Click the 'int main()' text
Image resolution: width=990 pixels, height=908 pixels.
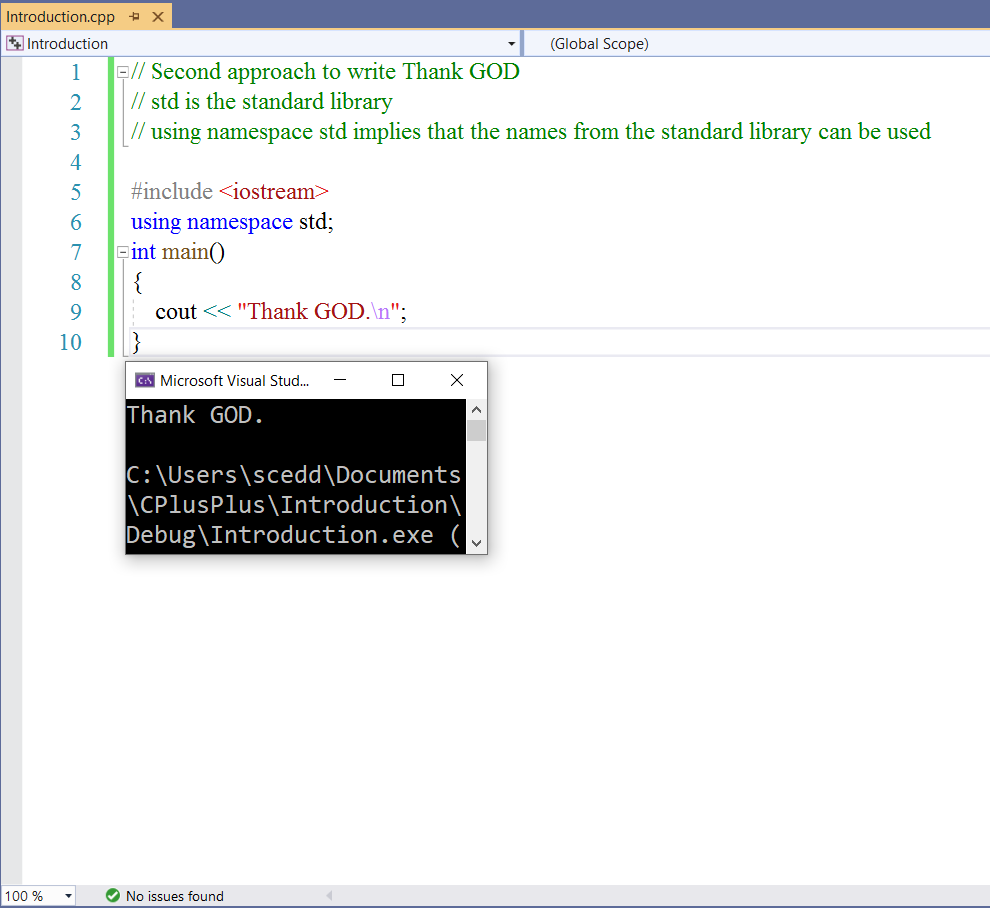click(178, 252)
